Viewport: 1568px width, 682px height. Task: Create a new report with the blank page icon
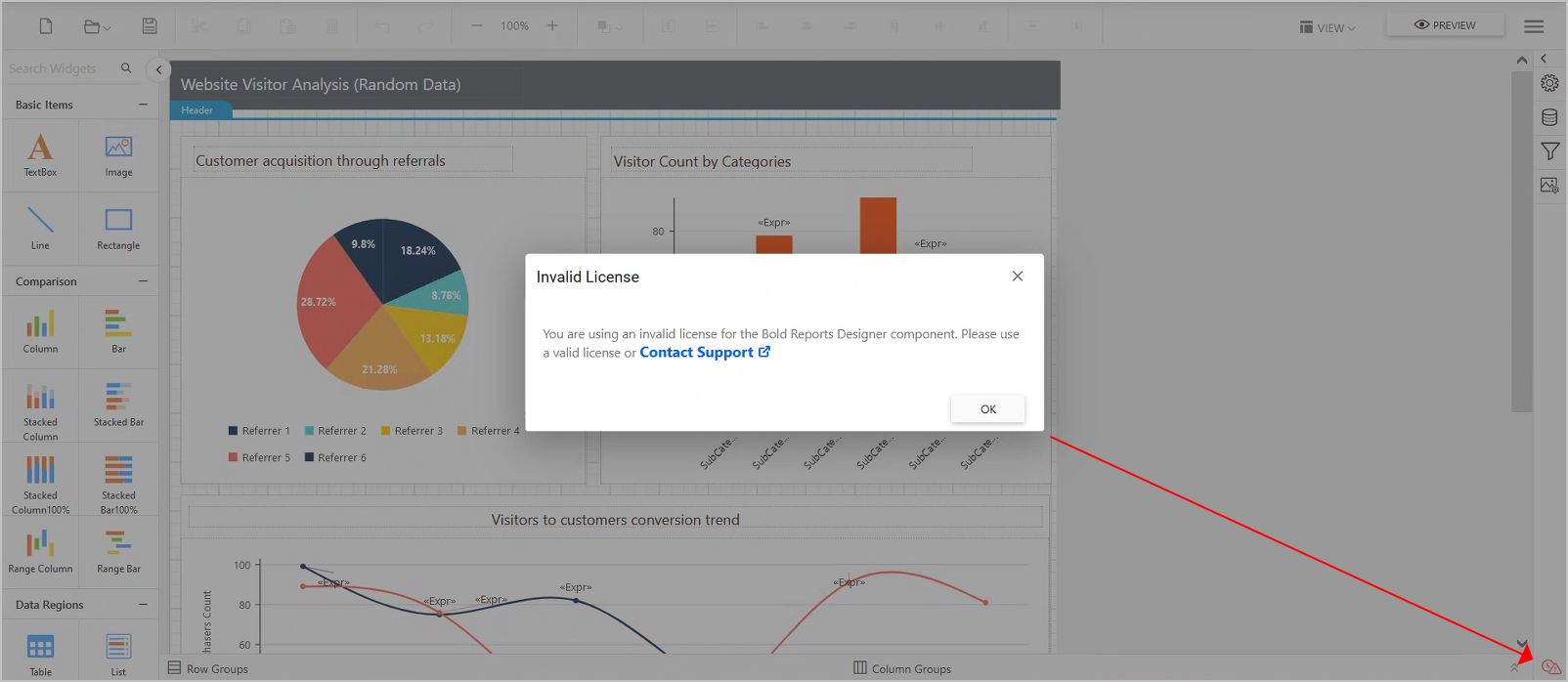46,26
